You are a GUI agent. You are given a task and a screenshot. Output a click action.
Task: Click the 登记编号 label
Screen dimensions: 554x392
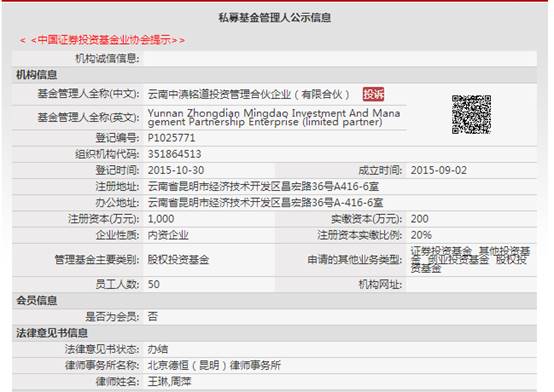tap(117, 138)
